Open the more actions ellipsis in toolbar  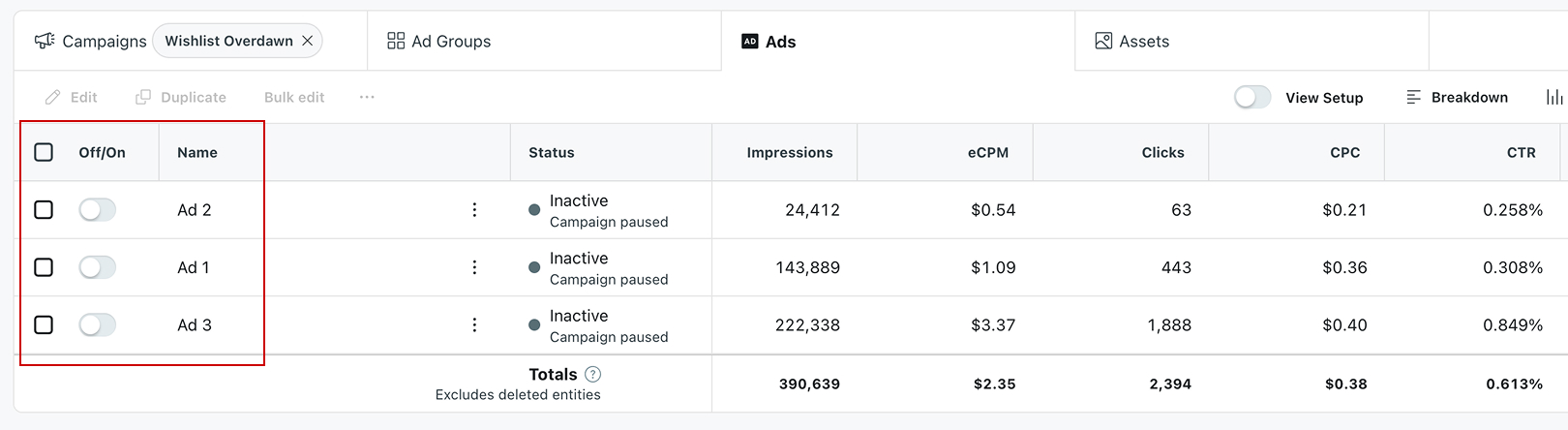[367, 97]
